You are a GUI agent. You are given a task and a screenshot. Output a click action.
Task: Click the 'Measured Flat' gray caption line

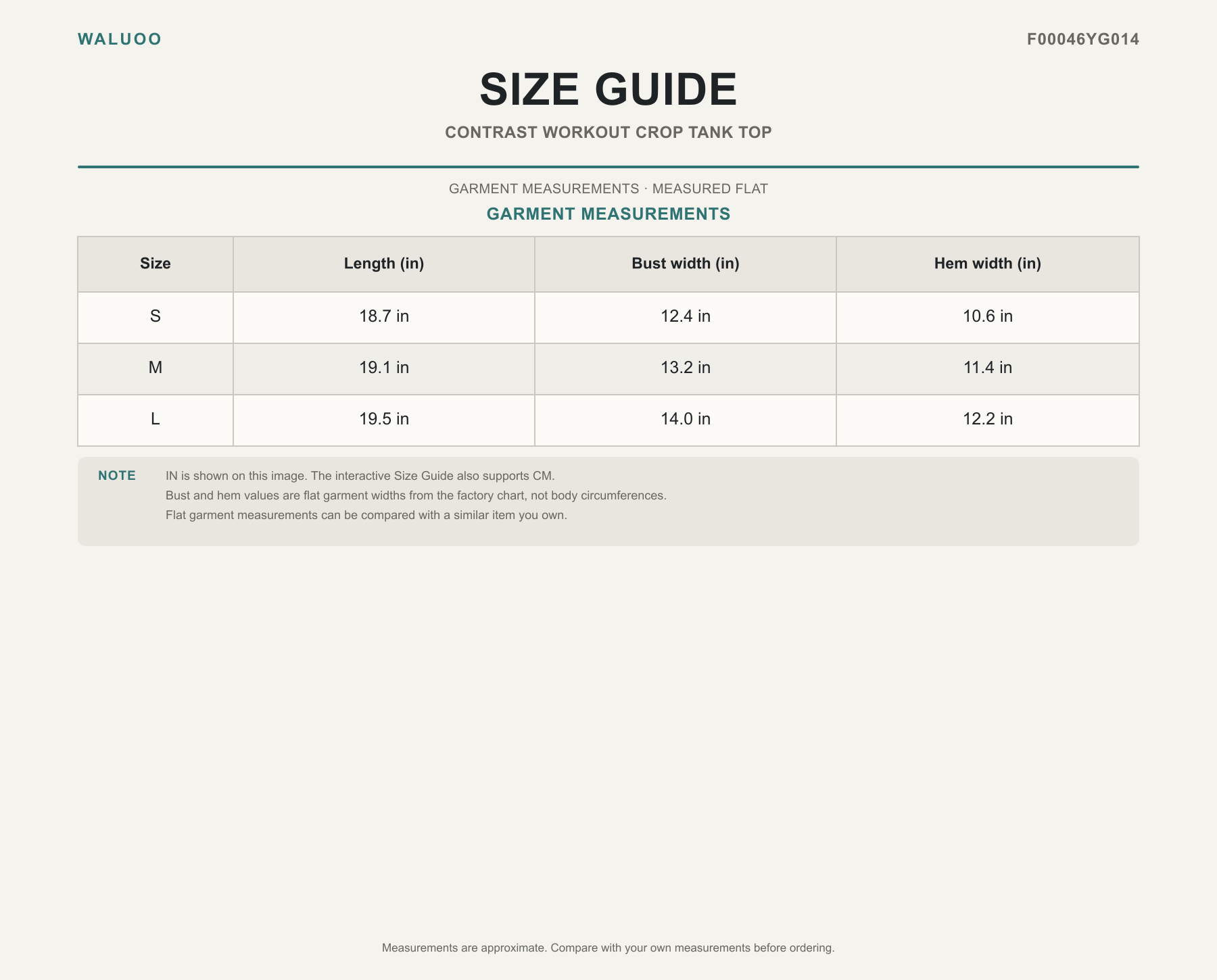608,189
